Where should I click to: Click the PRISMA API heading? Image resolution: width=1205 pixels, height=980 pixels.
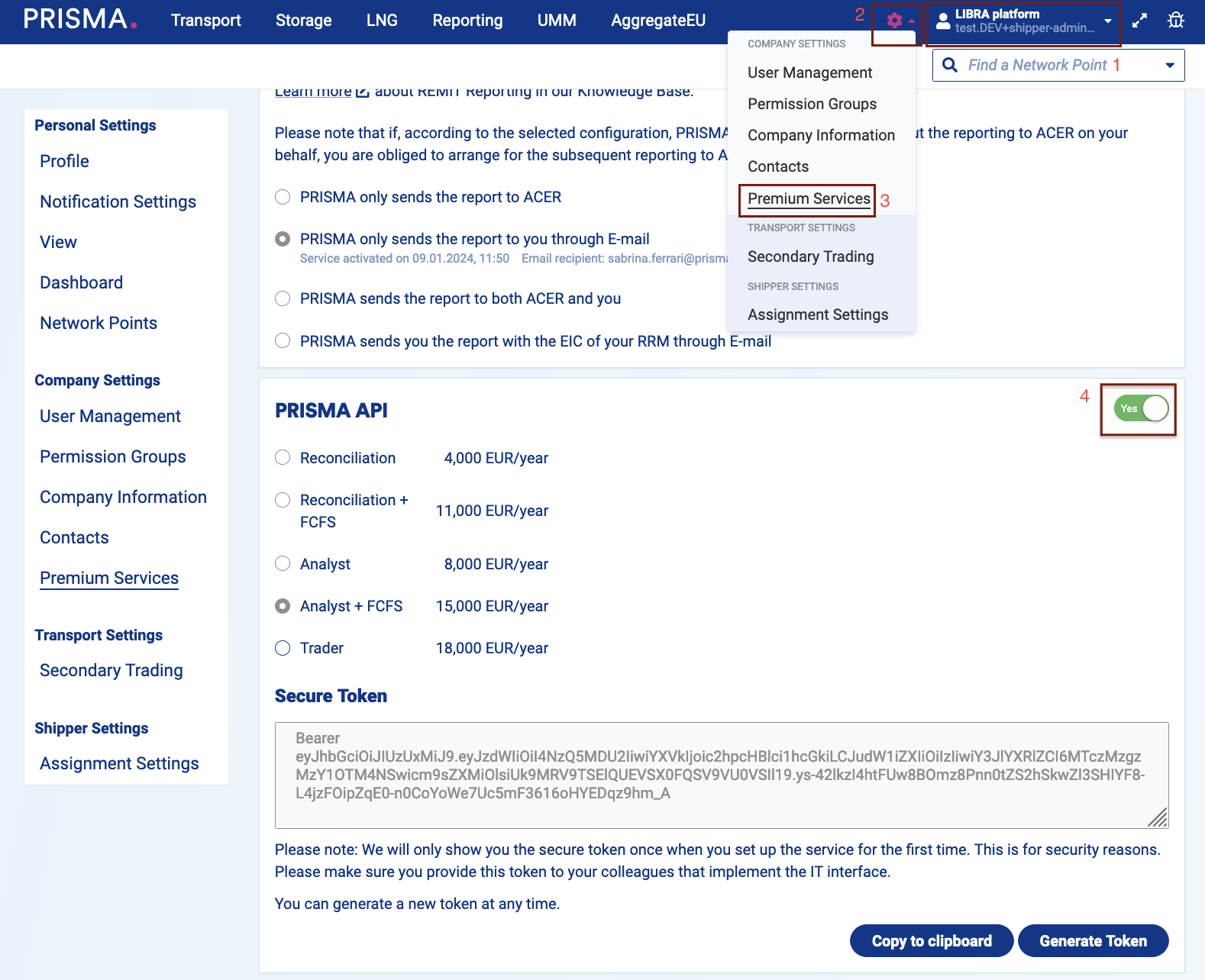coord(331,411)
